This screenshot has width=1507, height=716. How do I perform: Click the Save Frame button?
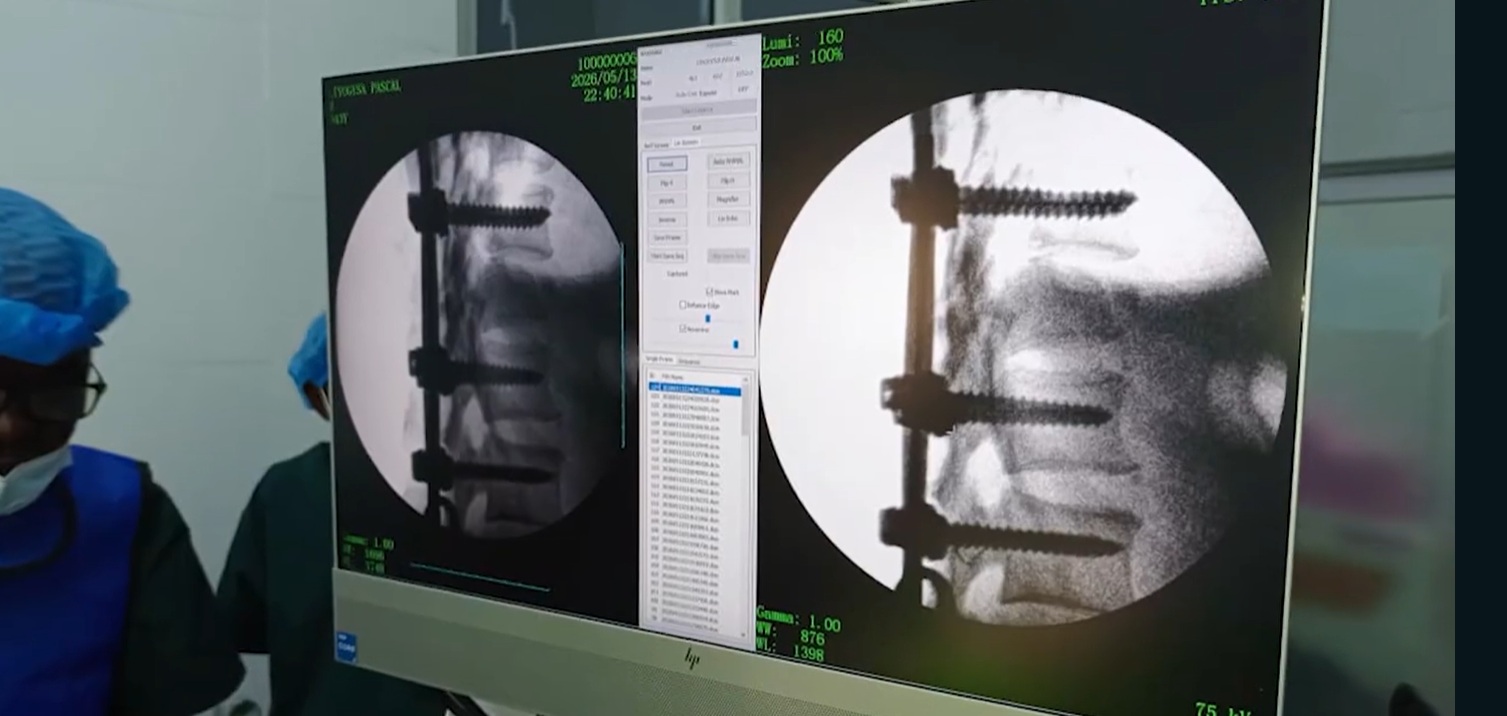(667, 238)
